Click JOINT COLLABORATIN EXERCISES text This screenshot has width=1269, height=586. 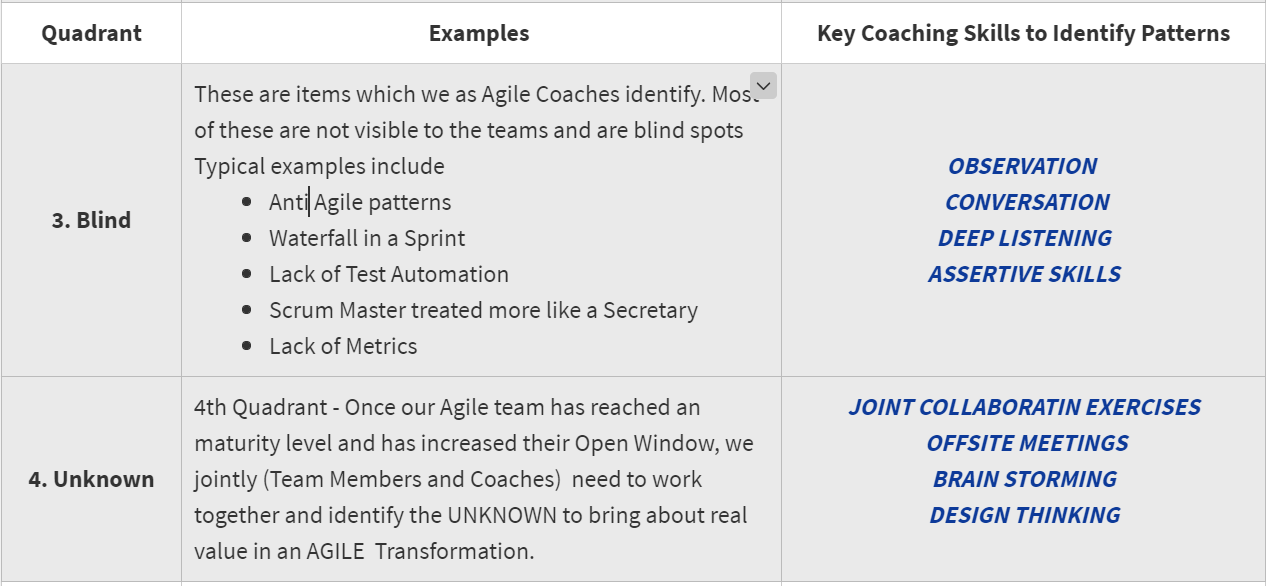[1024, 407]
